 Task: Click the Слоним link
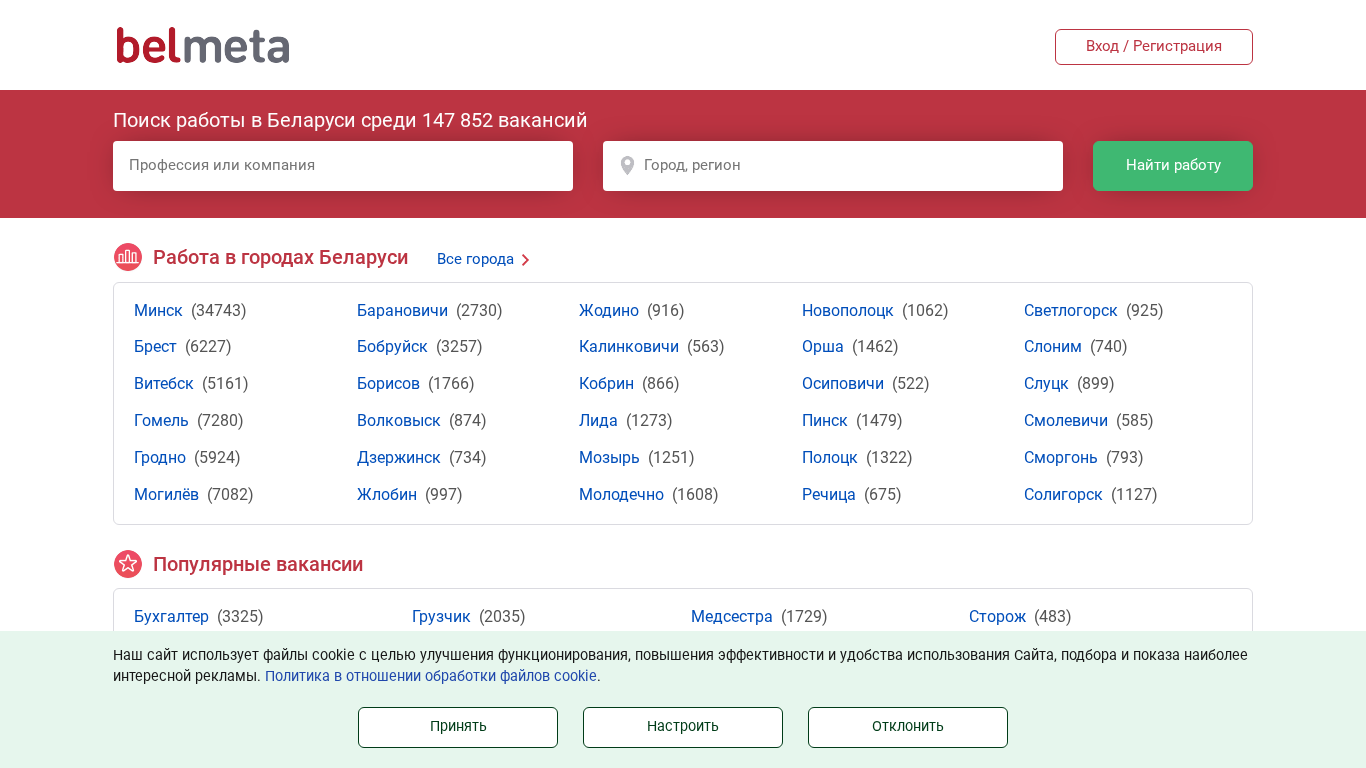tap(1053, 347)
